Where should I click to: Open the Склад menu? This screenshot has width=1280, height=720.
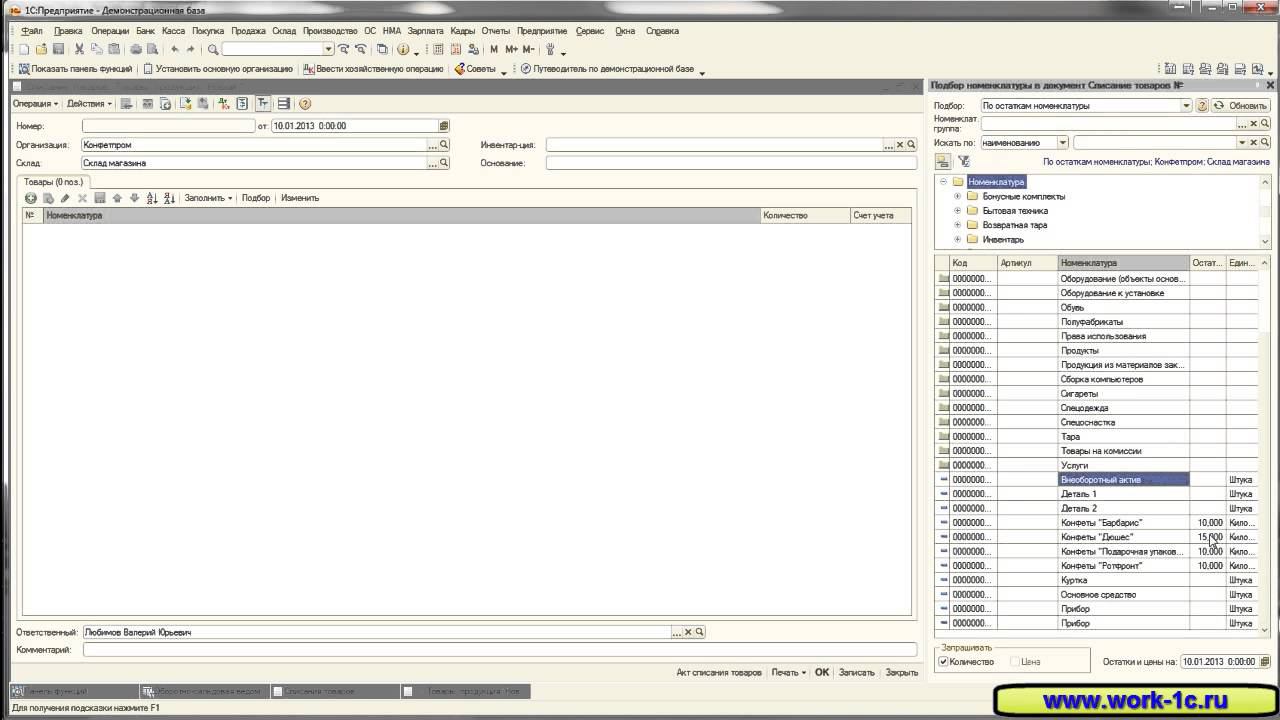coord(284,31)
